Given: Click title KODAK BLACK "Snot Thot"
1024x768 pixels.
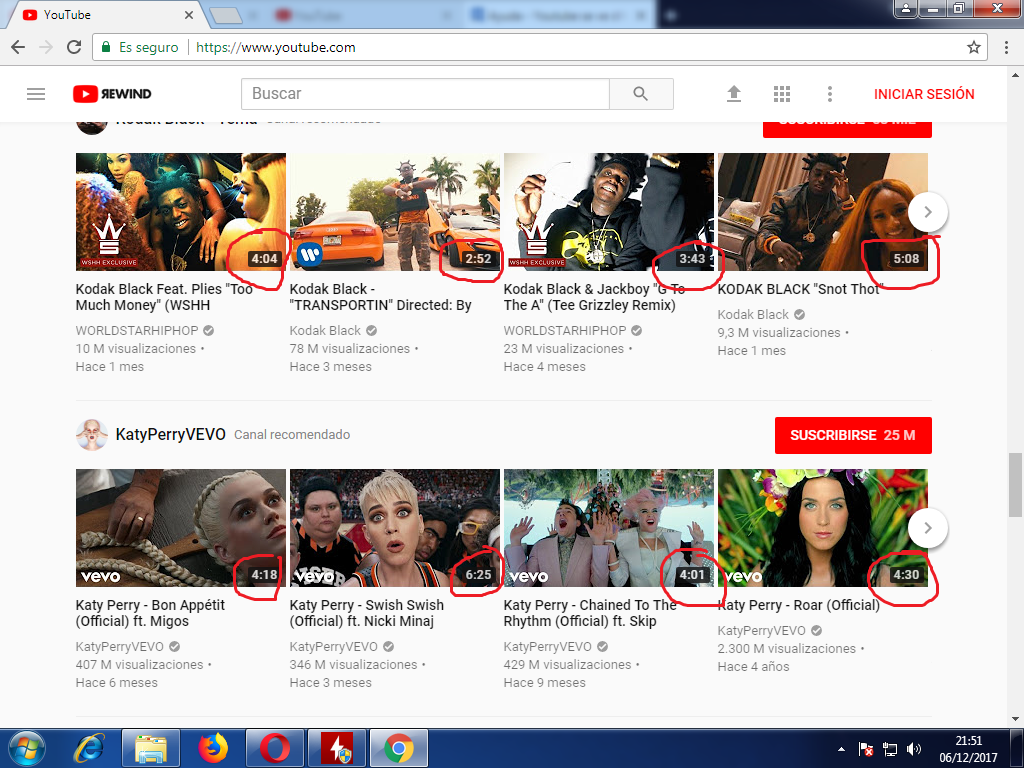Looking at the screenshot, I should [x=801, y=289].
